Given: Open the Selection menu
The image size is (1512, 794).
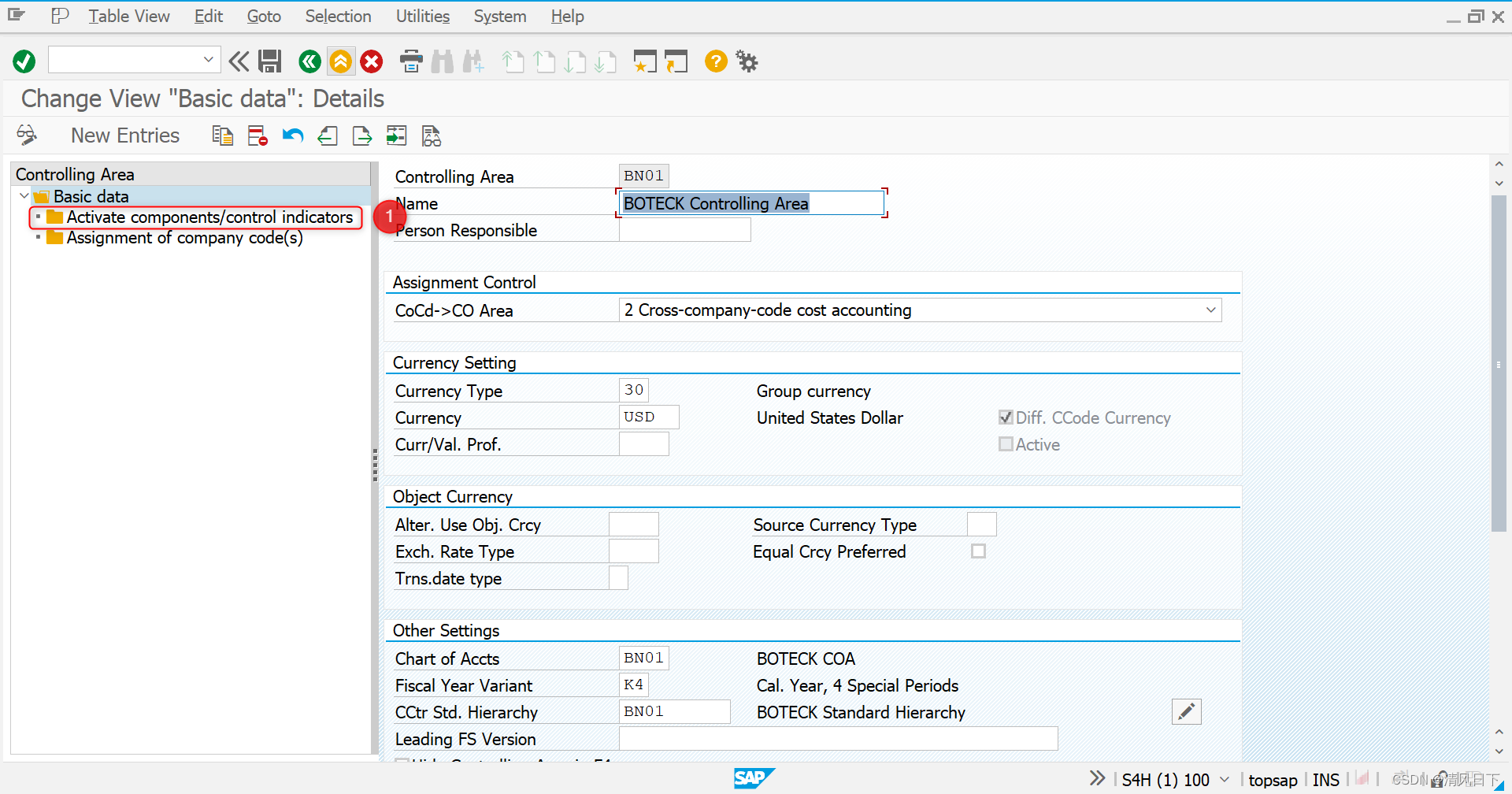Looking at the screenshot, I should tap(338, 17).
